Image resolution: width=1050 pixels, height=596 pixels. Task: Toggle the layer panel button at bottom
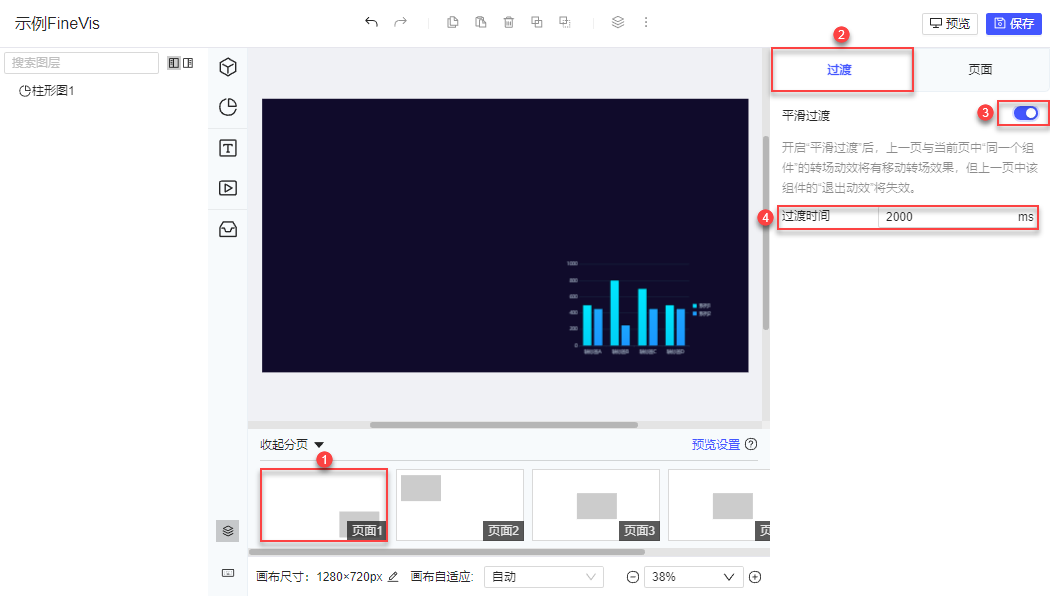(x=228, y=531)
